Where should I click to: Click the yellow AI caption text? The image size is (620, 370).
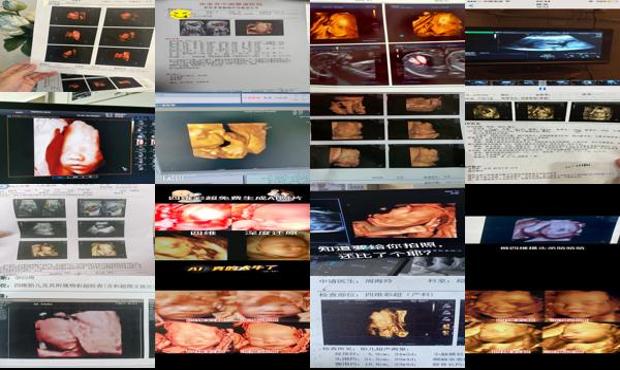(232, 269)
